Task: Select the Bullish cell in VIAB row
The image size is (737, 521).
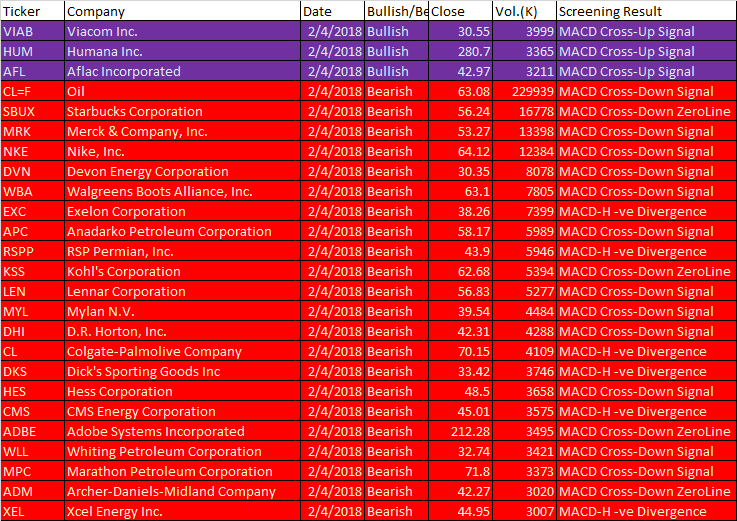Action: pyautogui.click(x=396, y=32)
